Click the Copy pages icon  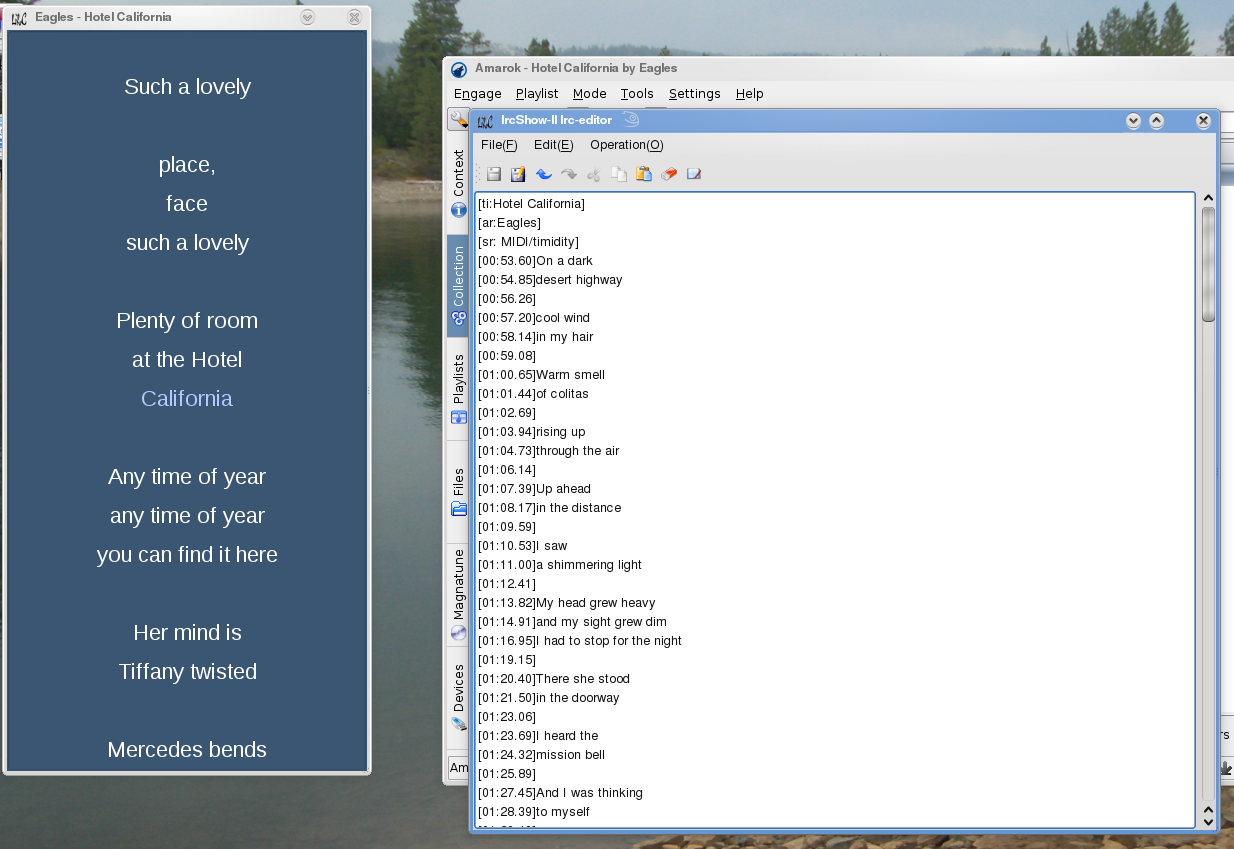pyautogui.click(x=619, y=174)
